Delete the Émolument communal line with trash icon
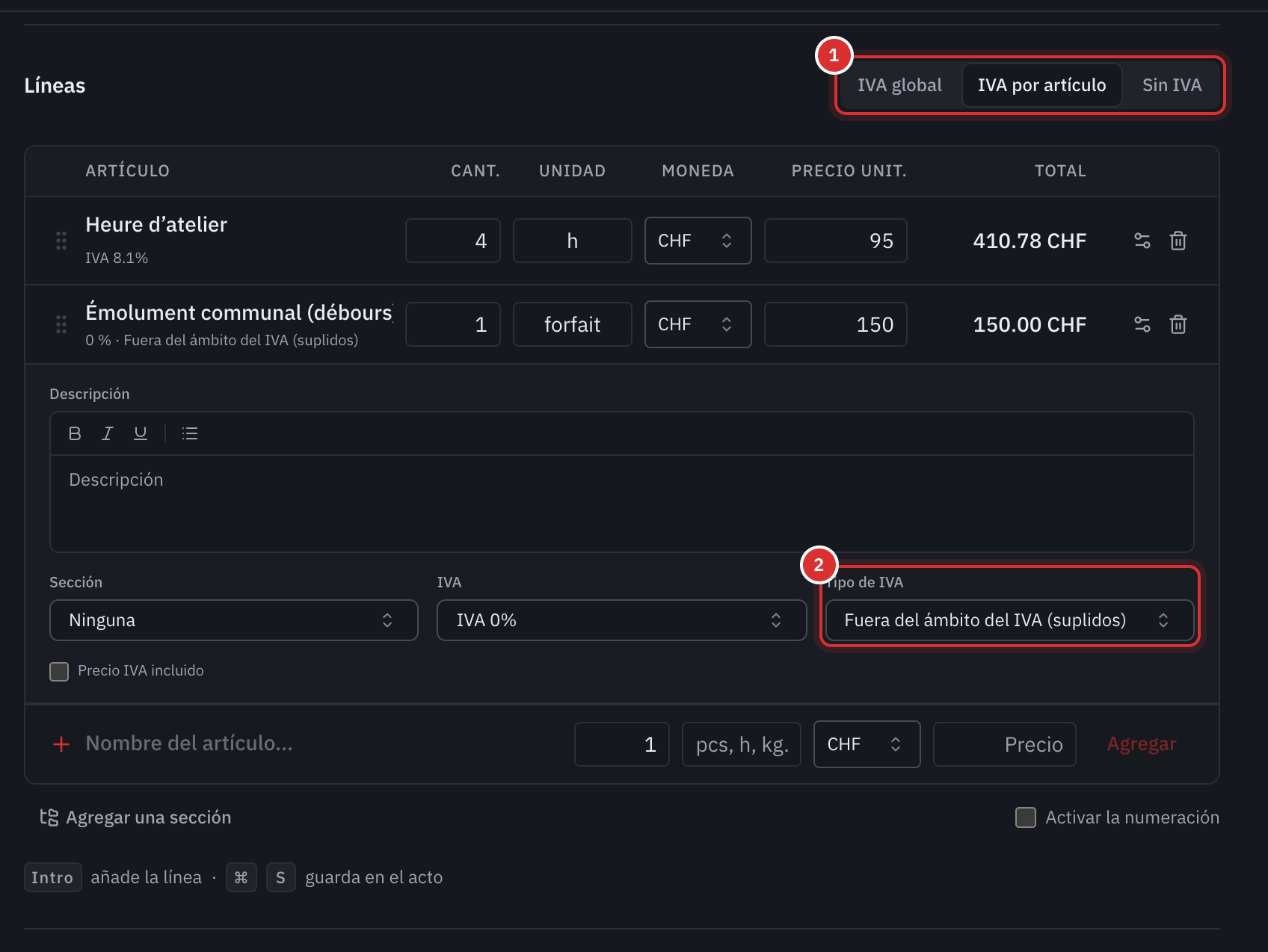 (x=1178, y=324)
